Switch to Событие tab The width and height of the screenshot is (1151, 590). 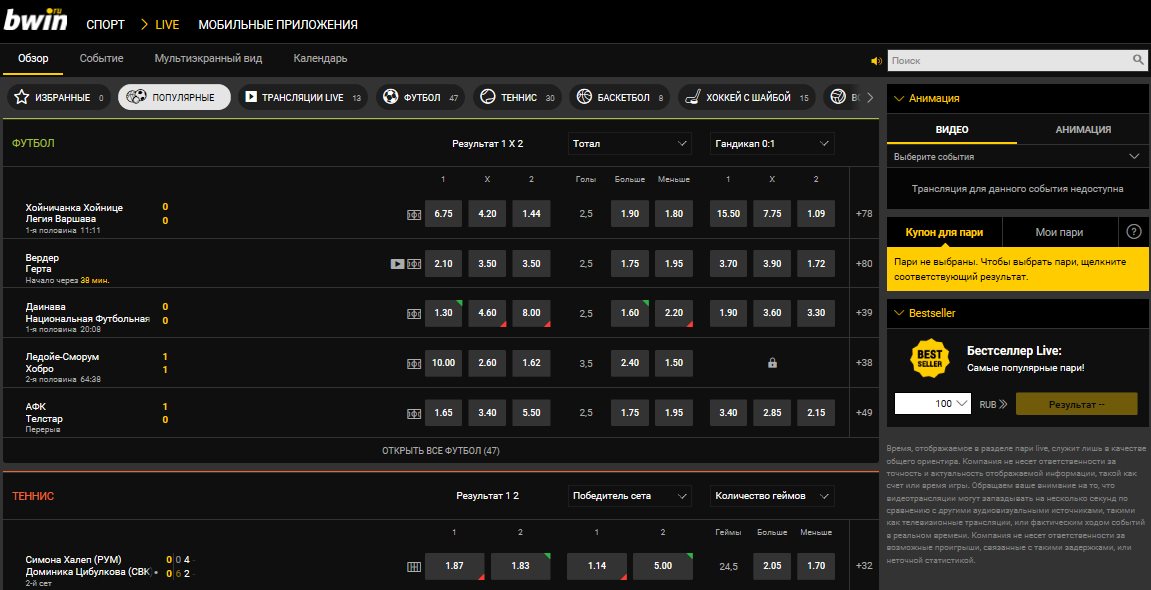click(x=101, y=58)
